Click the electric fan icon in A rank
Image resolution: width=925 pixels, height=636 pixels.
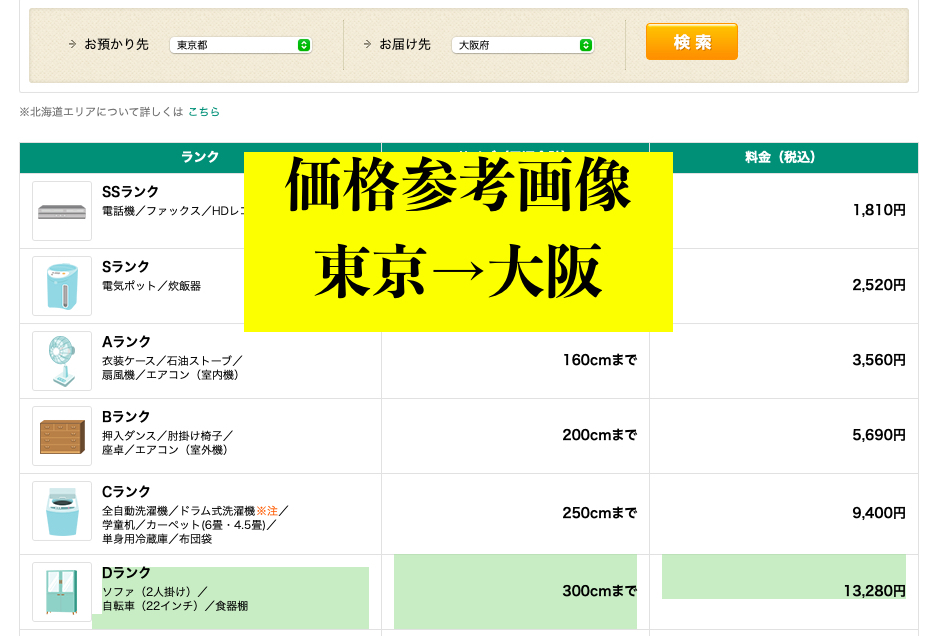click(62, 361)
